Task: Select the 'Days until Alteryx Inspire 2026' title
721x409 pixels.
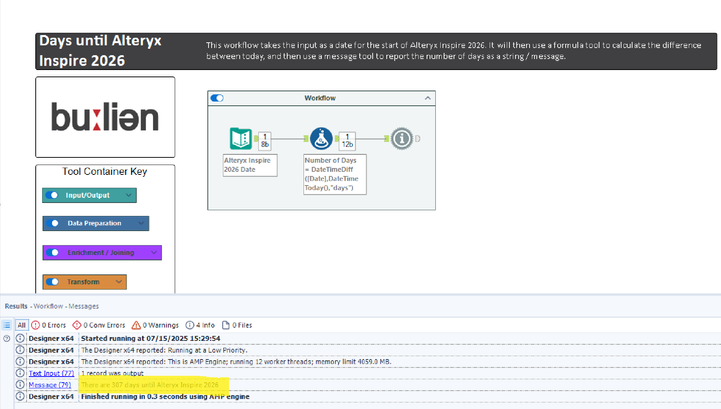Action: coord(100,51)
